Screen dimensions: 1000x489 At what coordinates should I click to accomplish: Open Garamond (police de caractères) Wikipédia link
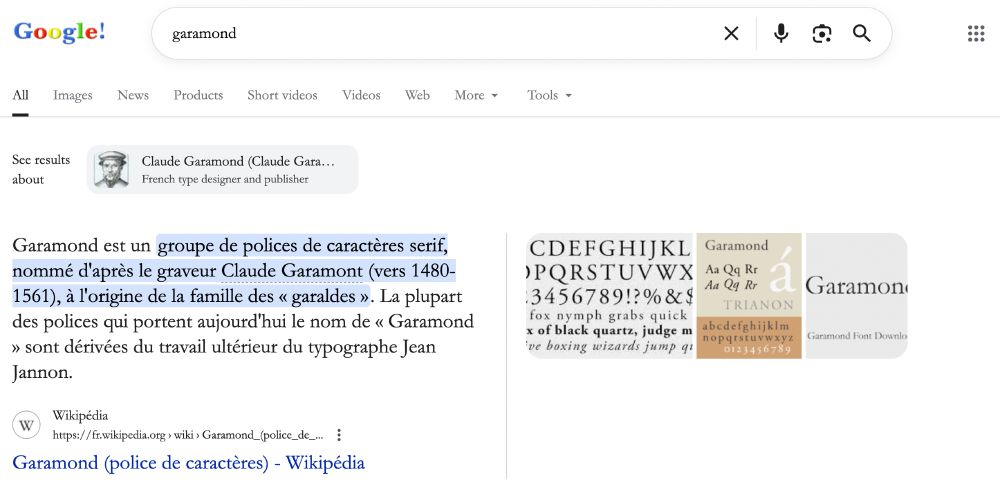pos(189,463)
